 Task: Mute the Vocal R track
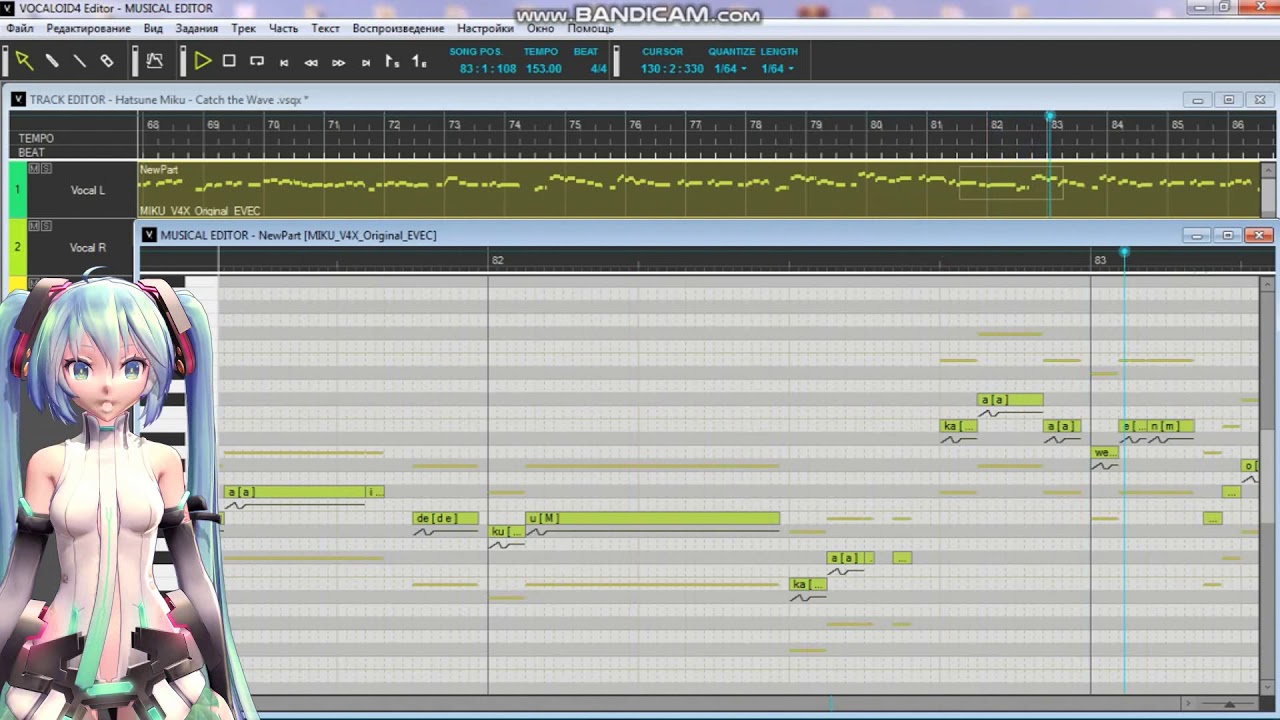pos(34,226)
